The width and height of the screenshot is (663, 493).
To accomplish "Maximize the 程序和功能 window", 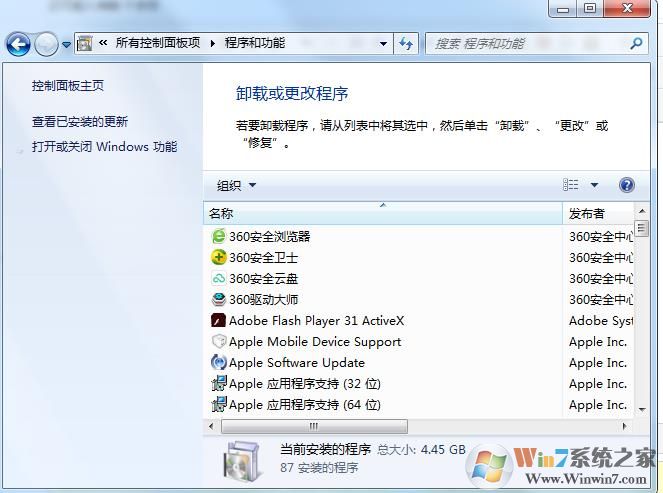I will (x=590, y=8).
